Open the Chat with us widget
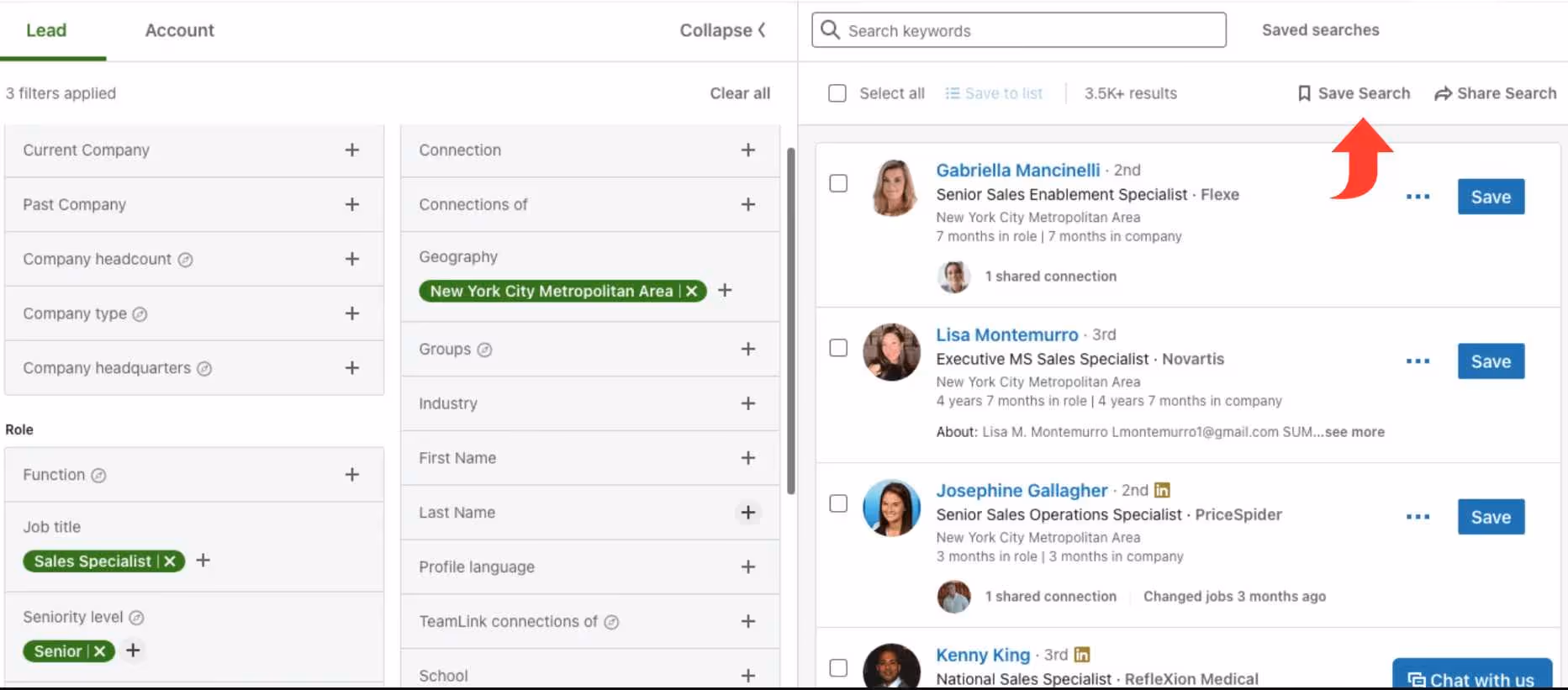 [1472, 674]
